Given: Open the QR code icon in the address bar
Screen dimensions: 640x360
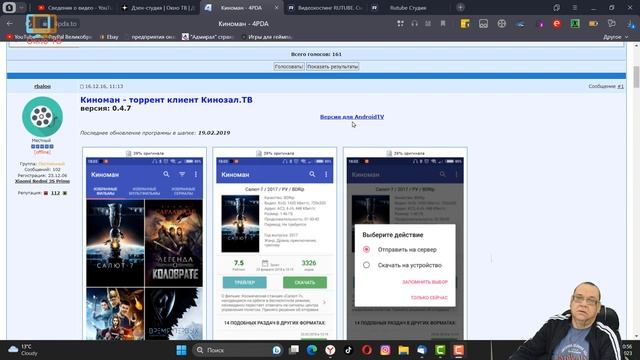Looking at the screenshot, I should [400, 24].
